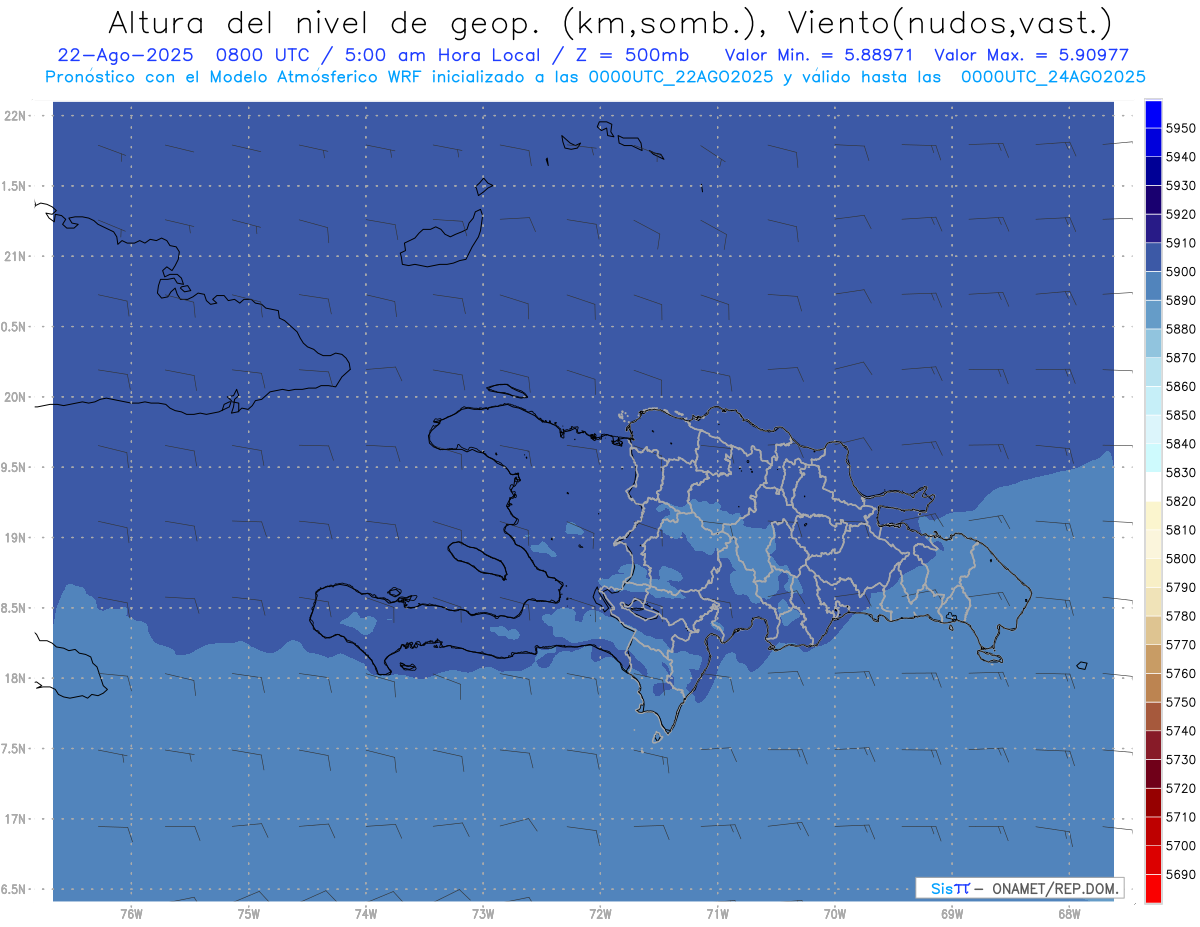Click the 5840 colorbar label
Screen dimensions: 1200x927
(x=1181, y=444)
